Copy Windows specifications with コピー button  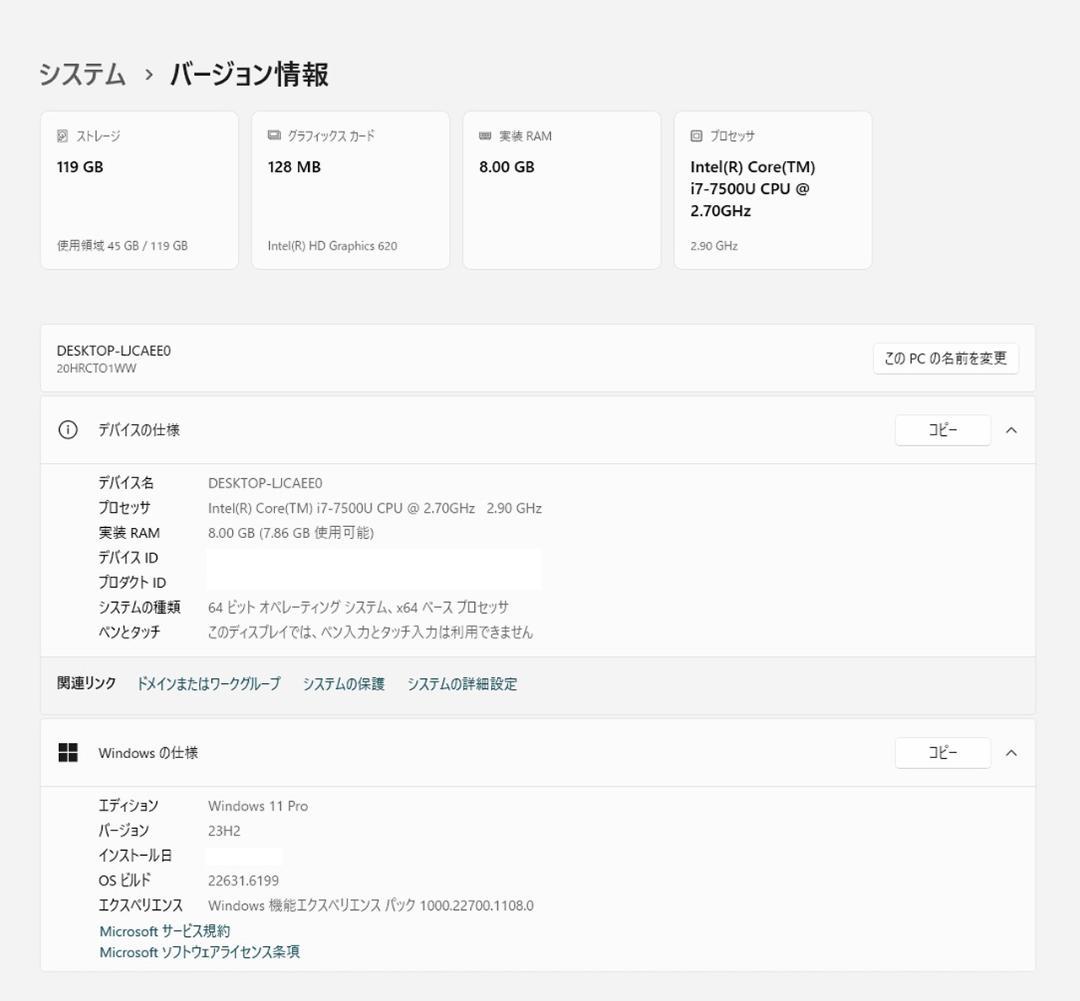click(942, 752)
